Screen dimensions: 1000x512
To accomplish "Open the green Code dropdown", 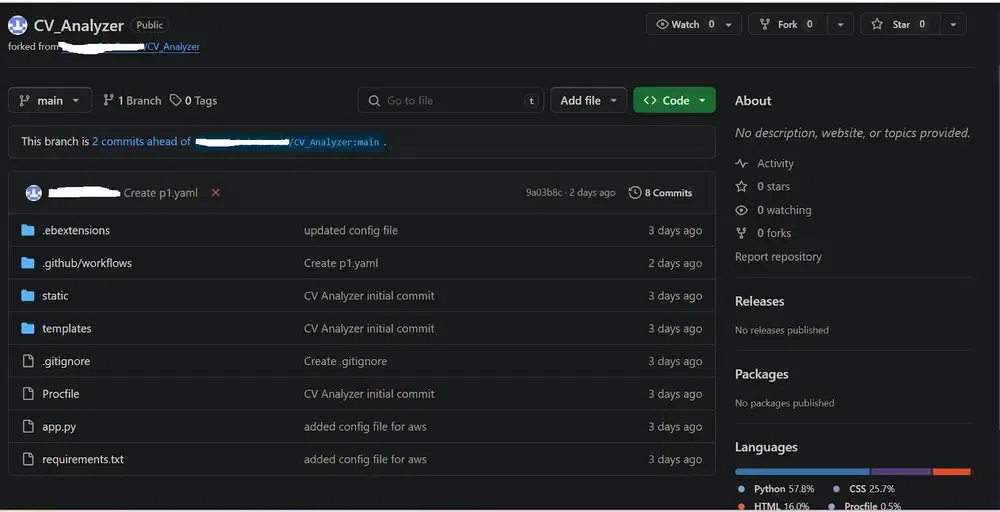I will [x=674, y=100].
